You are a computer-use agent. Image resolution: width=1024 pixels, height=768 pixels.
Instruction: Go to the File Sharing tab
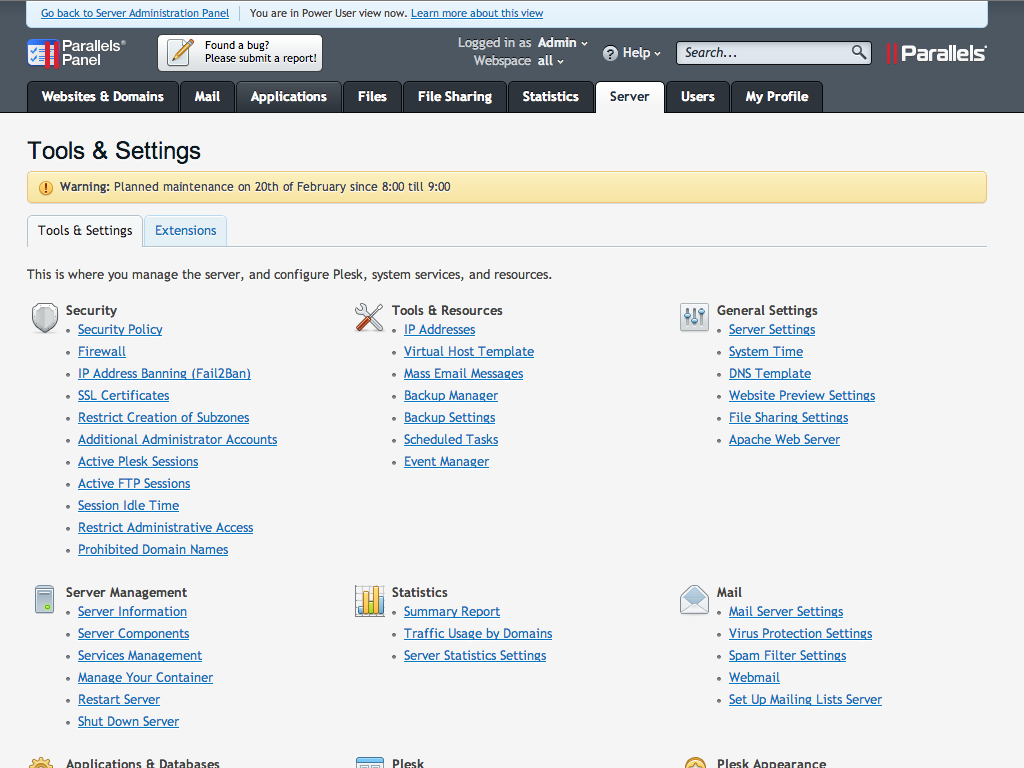454,97
